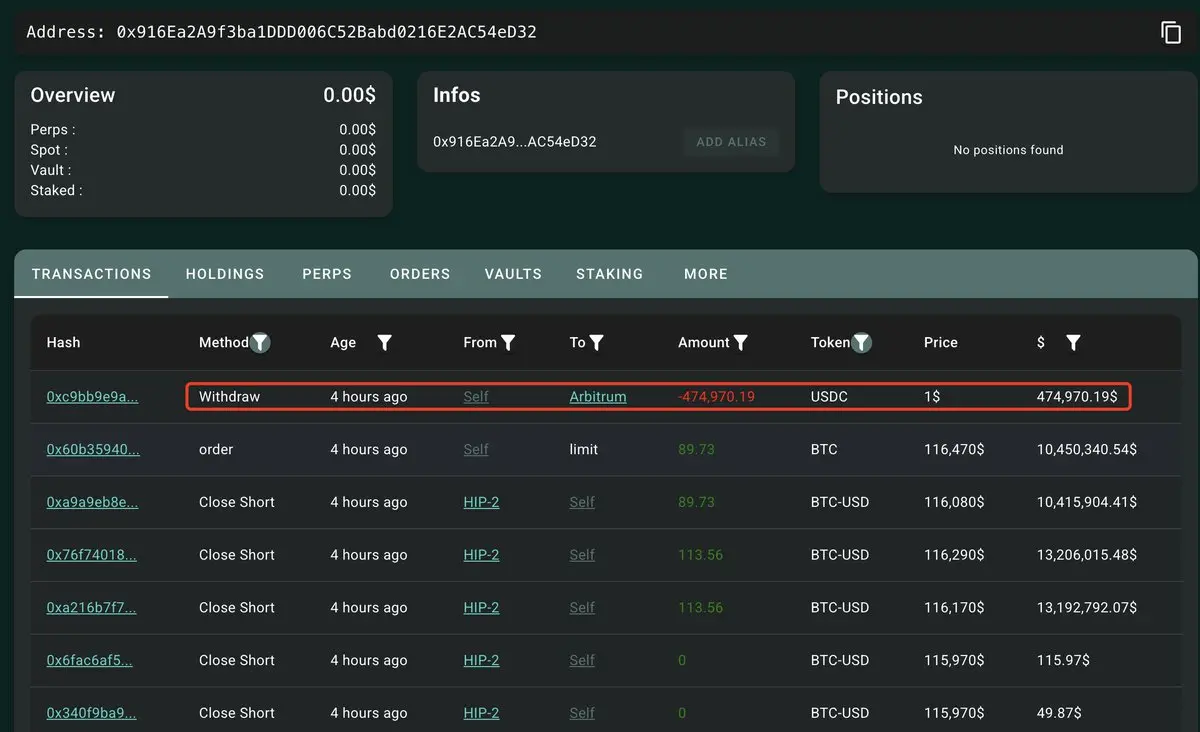This screenshot has height=732, width=1200.
Task: Go to the Vaults tab
Action: (513, 274)
